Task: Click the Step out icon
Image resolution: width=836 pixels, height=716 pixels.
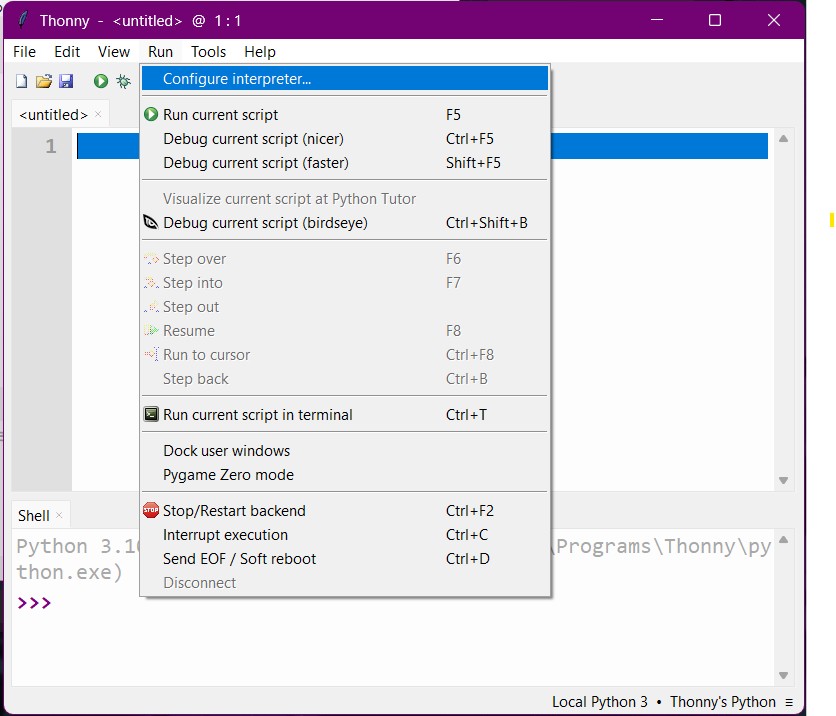Action: (x=151, y=307)
